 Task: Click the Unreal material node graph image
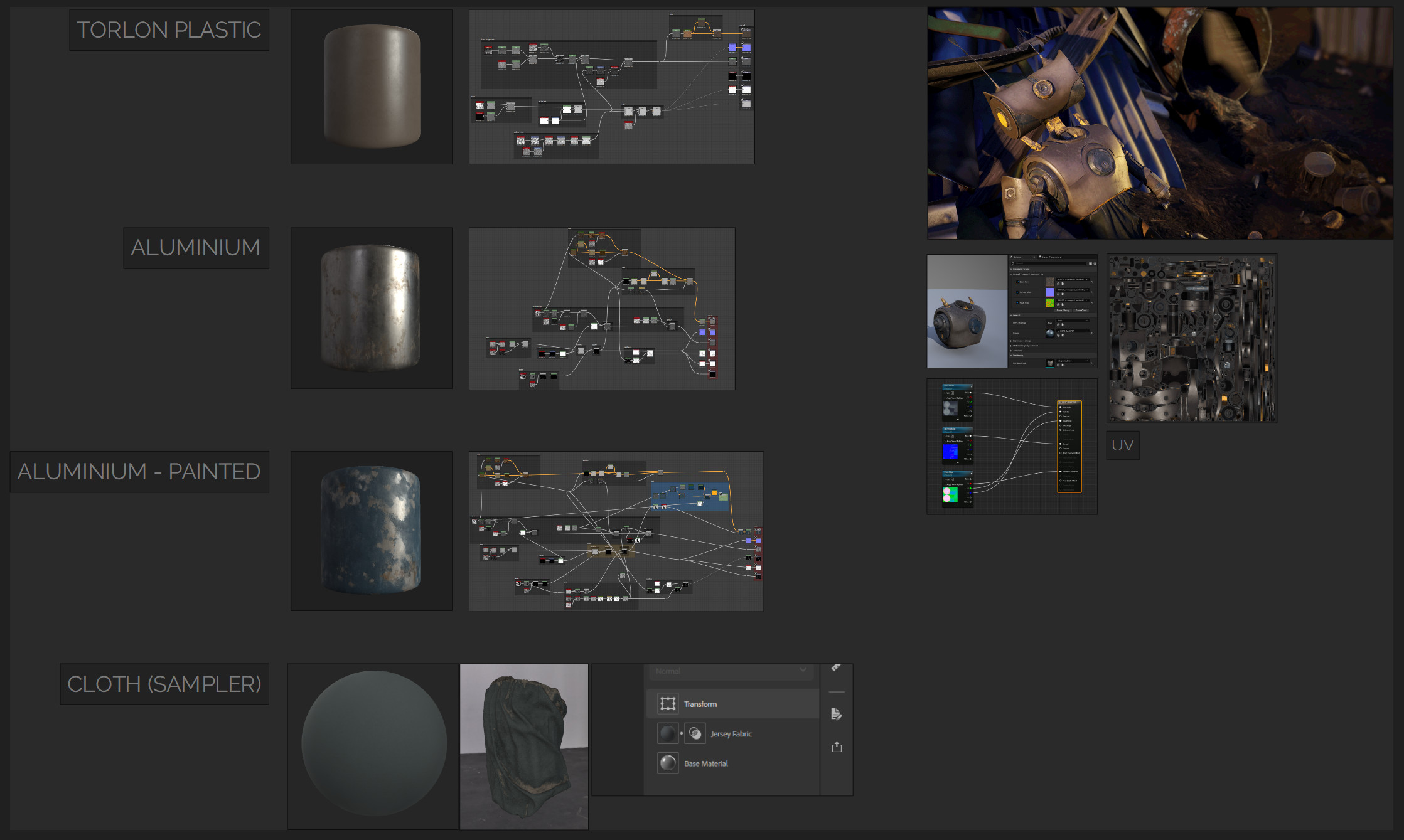[1012, 446]
